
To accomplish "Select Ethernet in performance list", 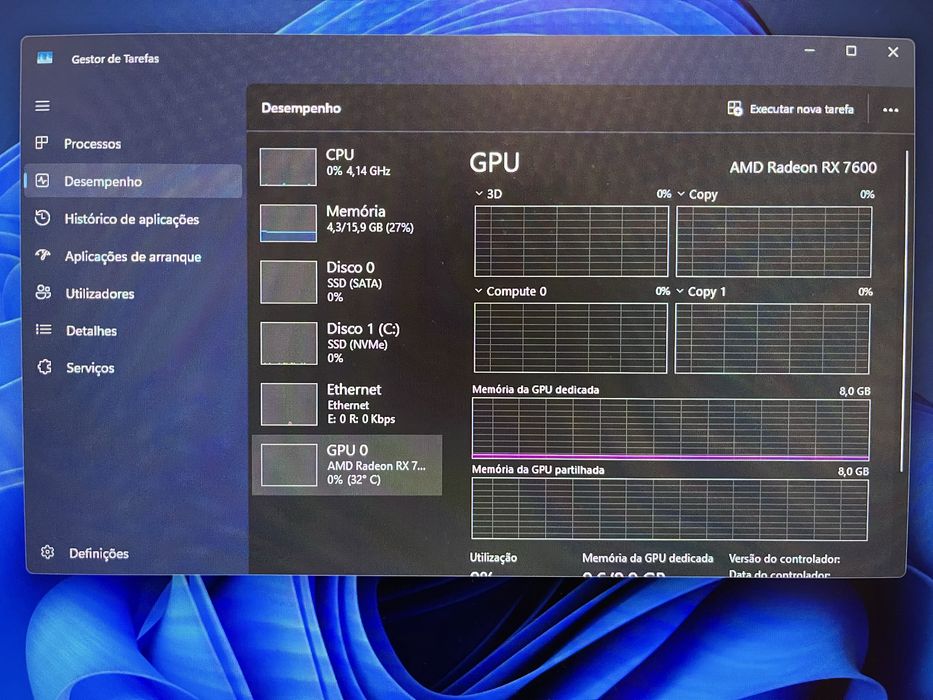I will click(x=347, y=403).
